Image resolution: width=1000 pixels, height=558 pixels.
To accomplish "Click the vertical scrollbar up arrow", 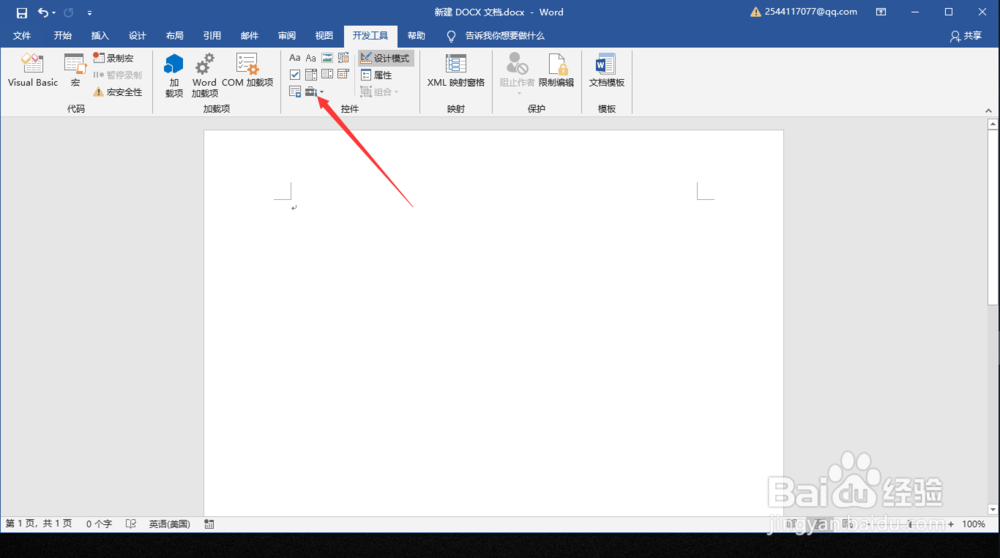I will 992,124.
